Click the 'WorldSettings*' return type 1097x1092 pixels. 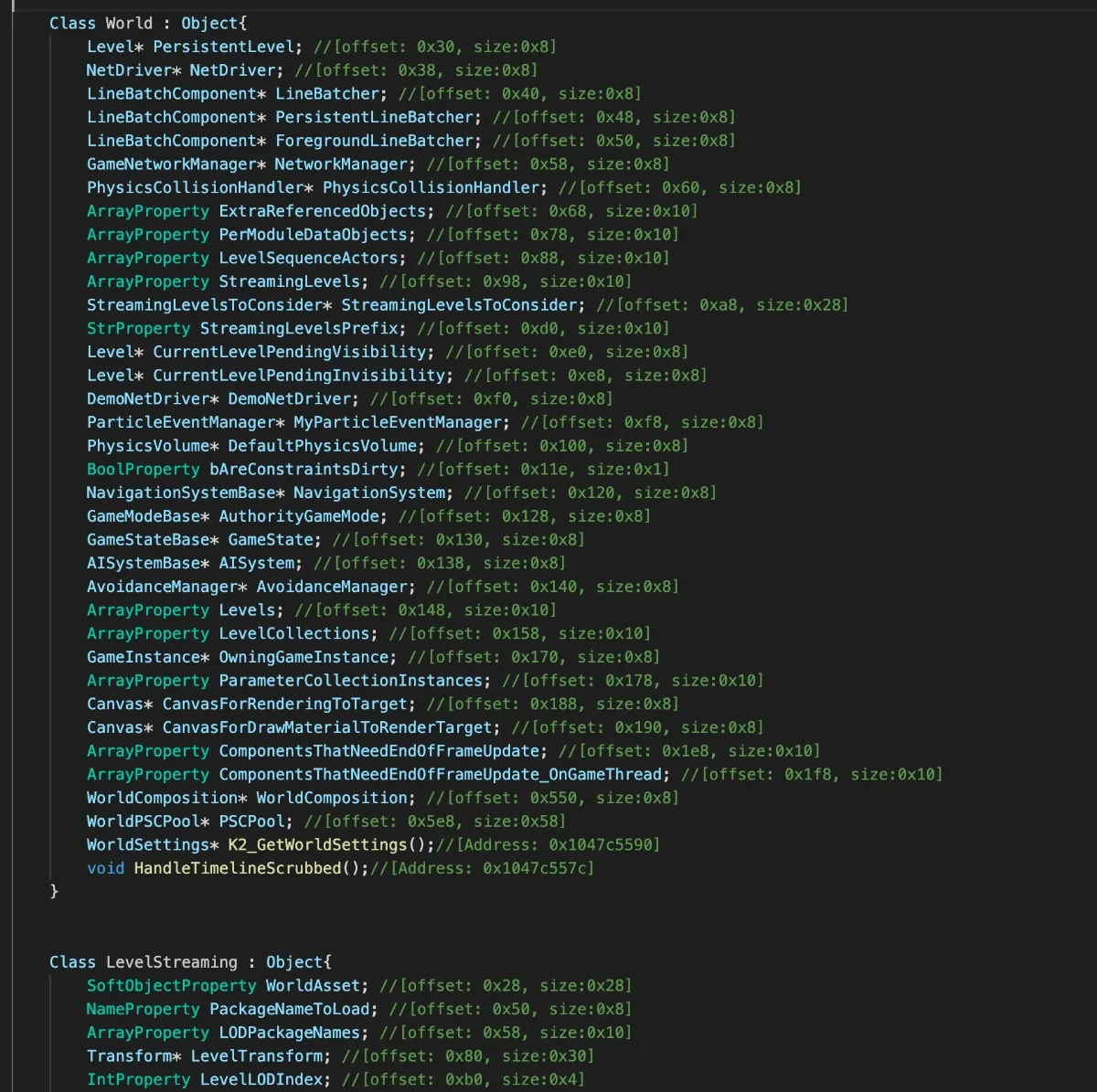(153, 844)
